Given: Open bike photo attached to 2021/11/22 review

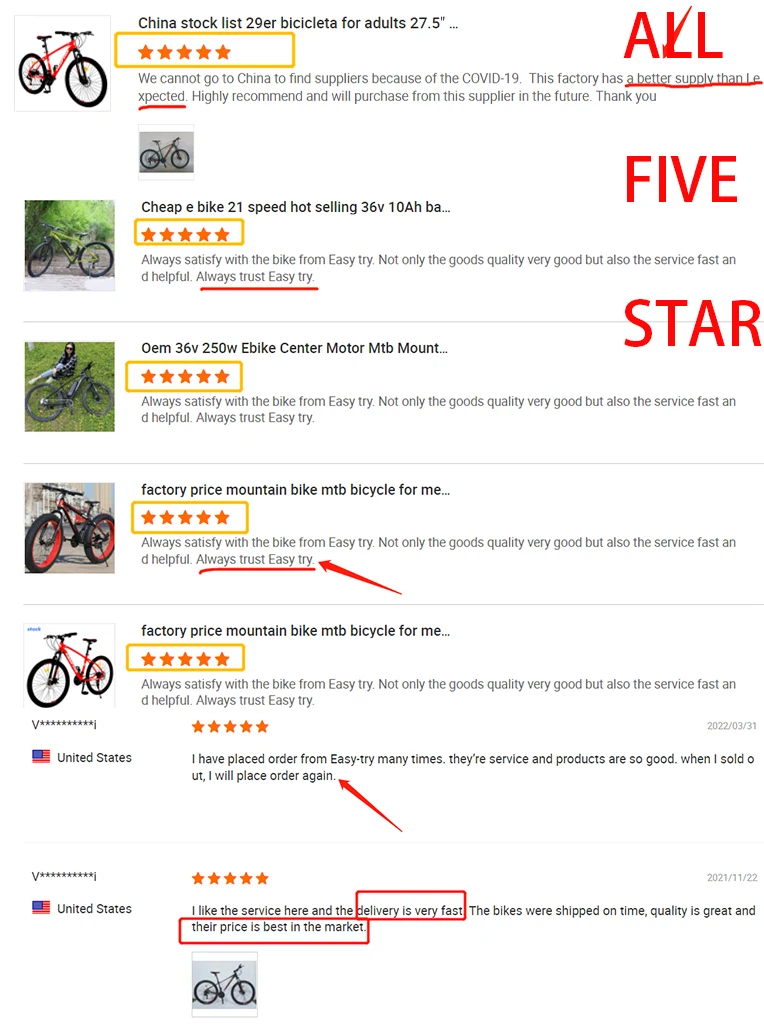Looking at the screenshot, I should 224,984.
